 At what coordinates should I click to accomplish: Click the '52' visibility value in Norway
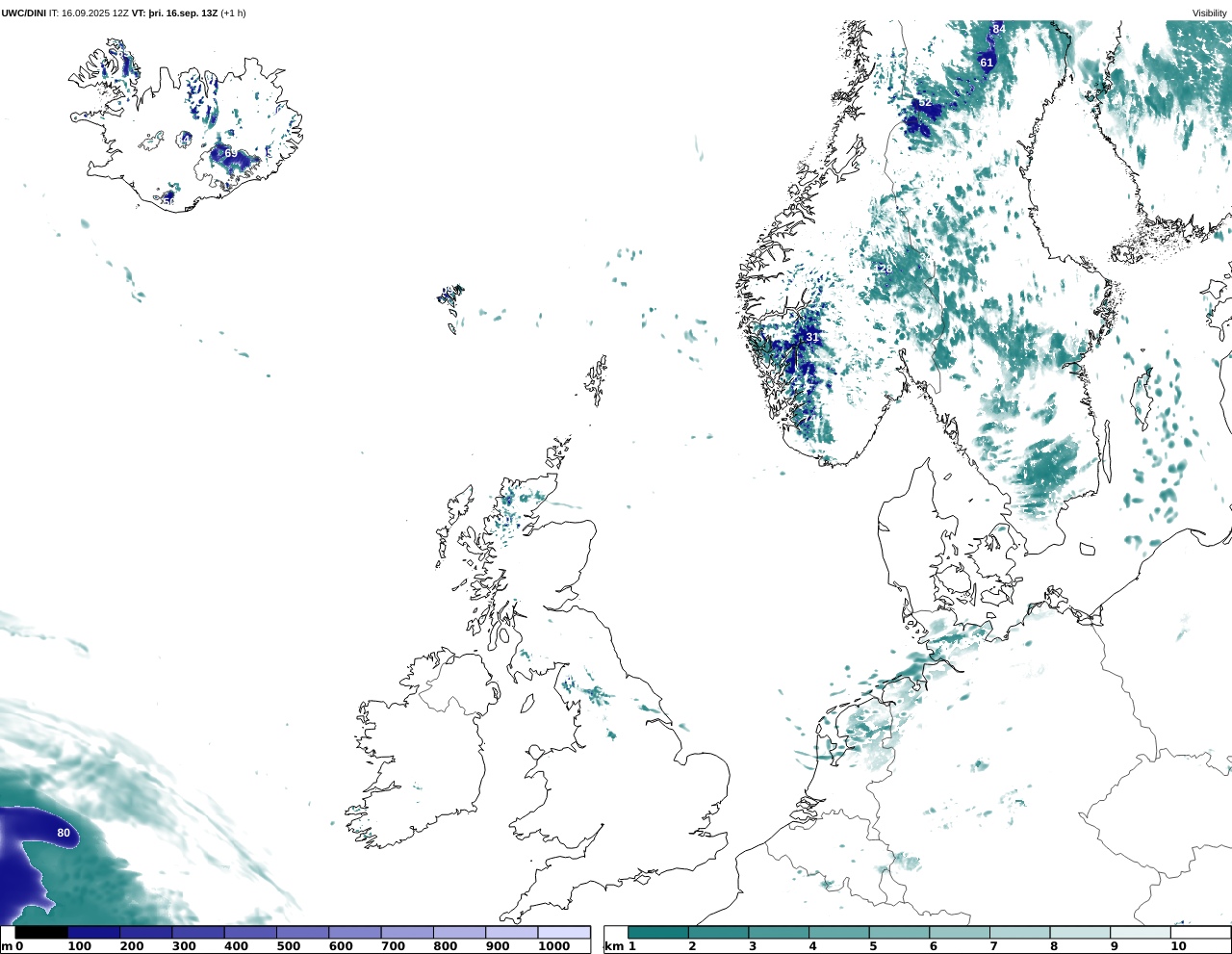925,103
